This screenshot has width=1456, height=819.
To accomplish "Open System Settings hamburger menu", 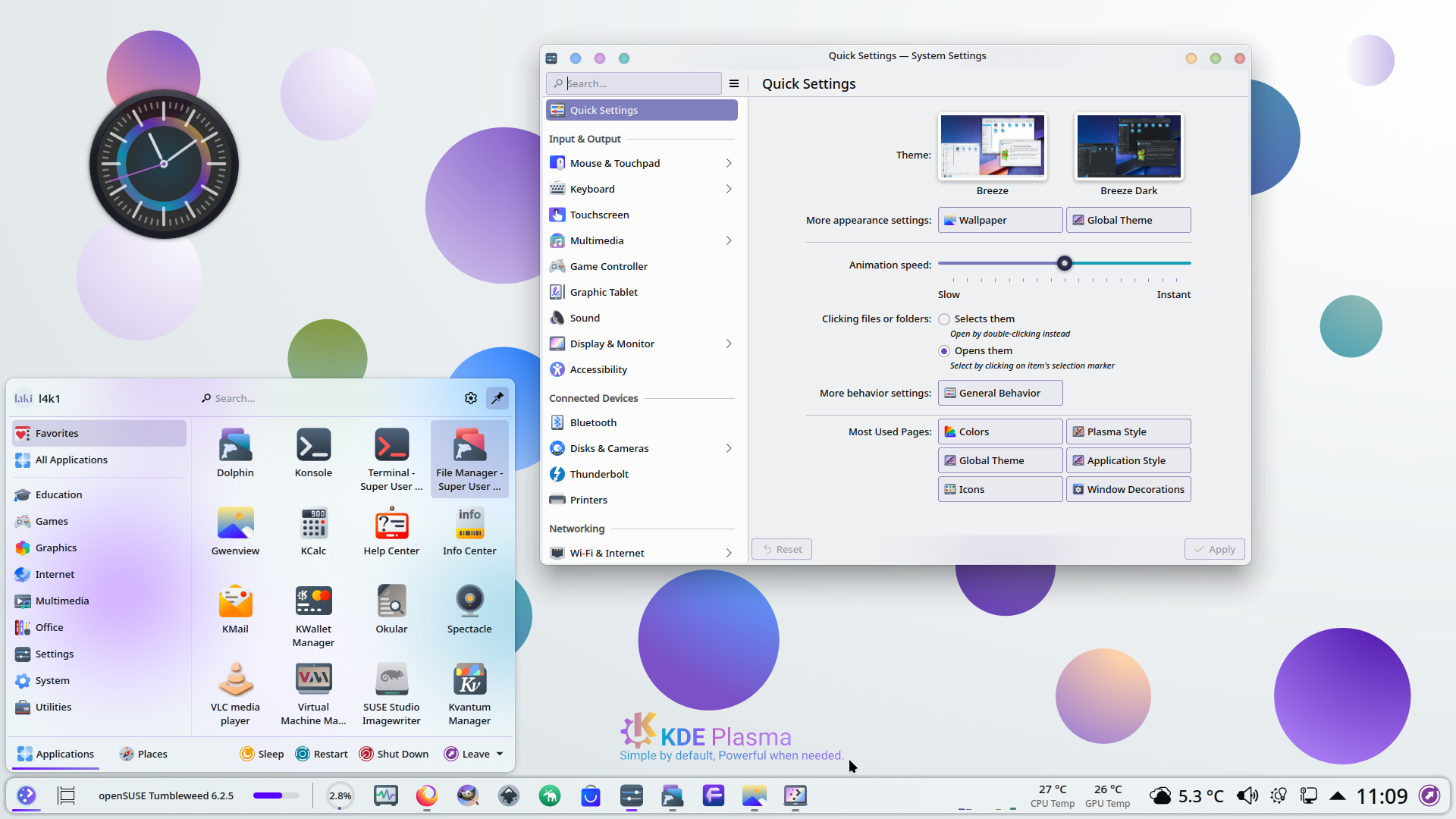I will (x=734, y=83).
